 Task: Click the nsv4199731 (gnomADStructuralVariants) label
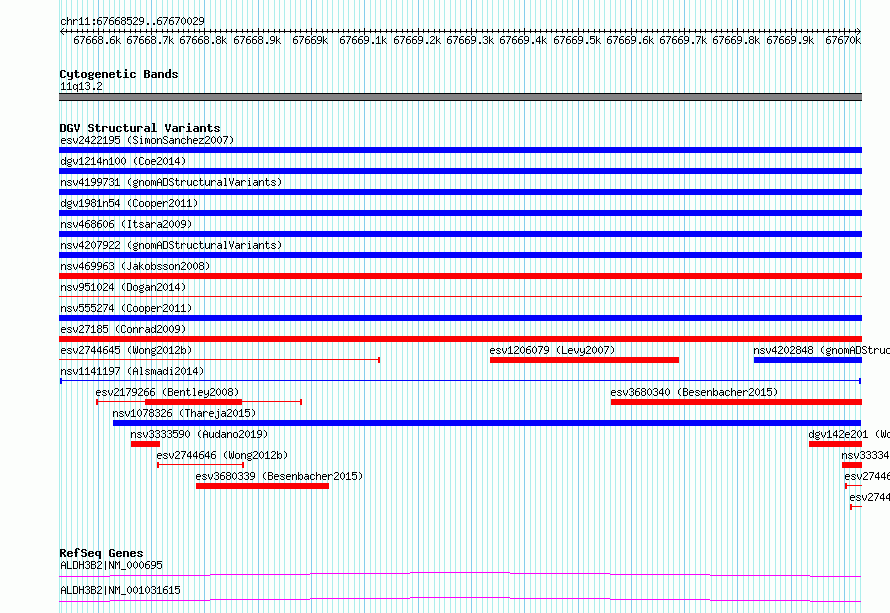click(x=171, y=182)
